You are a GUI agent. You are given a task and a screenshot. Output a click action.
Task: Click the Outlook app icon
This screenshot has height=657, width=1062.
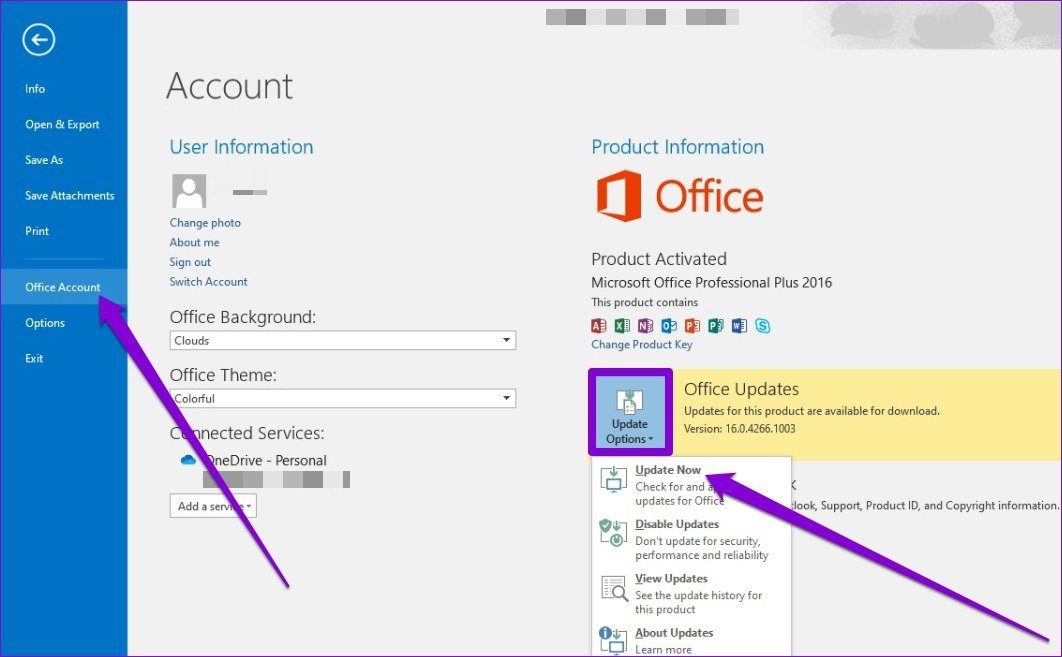click(x=669, y=326)
